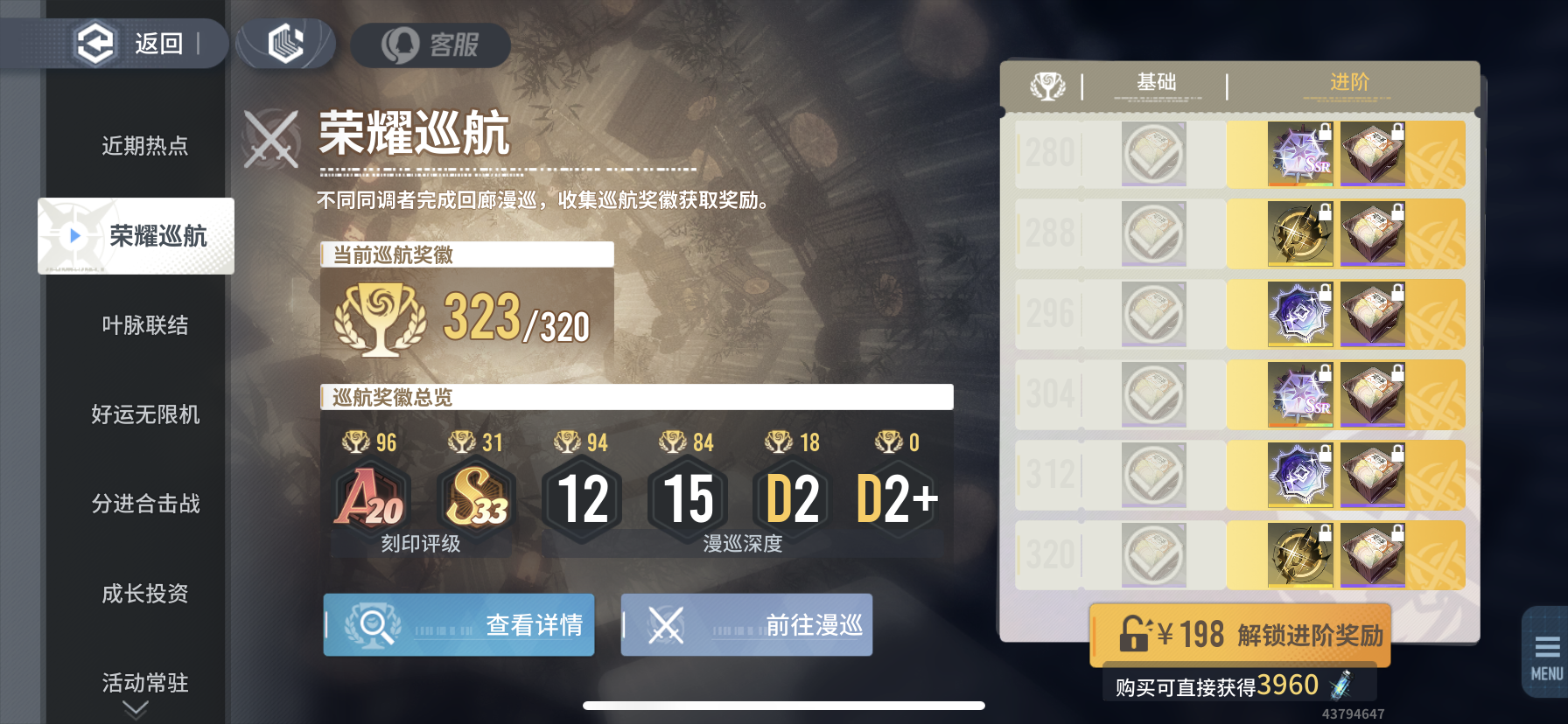Open the MENU side button
The width and height of the screenshot is (1568, 724).
click(1546, 653)
